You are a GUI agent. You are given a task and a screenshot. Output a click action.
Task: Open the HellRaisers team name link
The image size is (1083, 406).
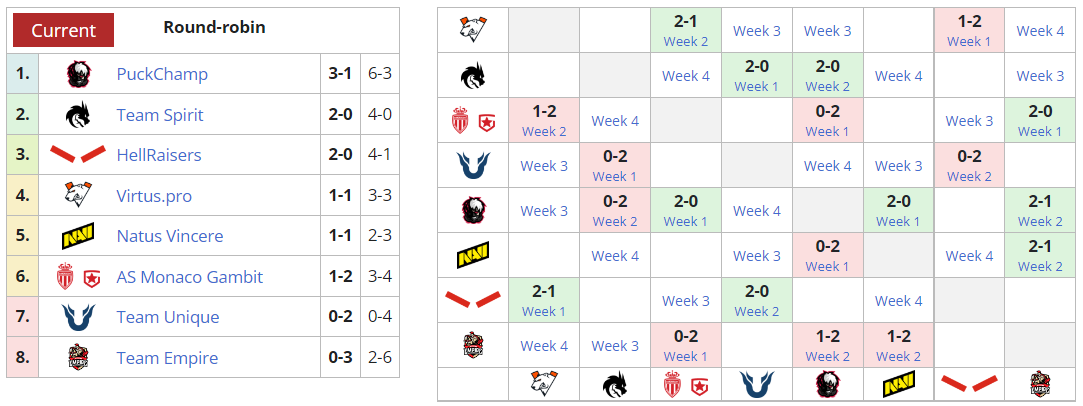pyautogui.click(x=158, y=155)
